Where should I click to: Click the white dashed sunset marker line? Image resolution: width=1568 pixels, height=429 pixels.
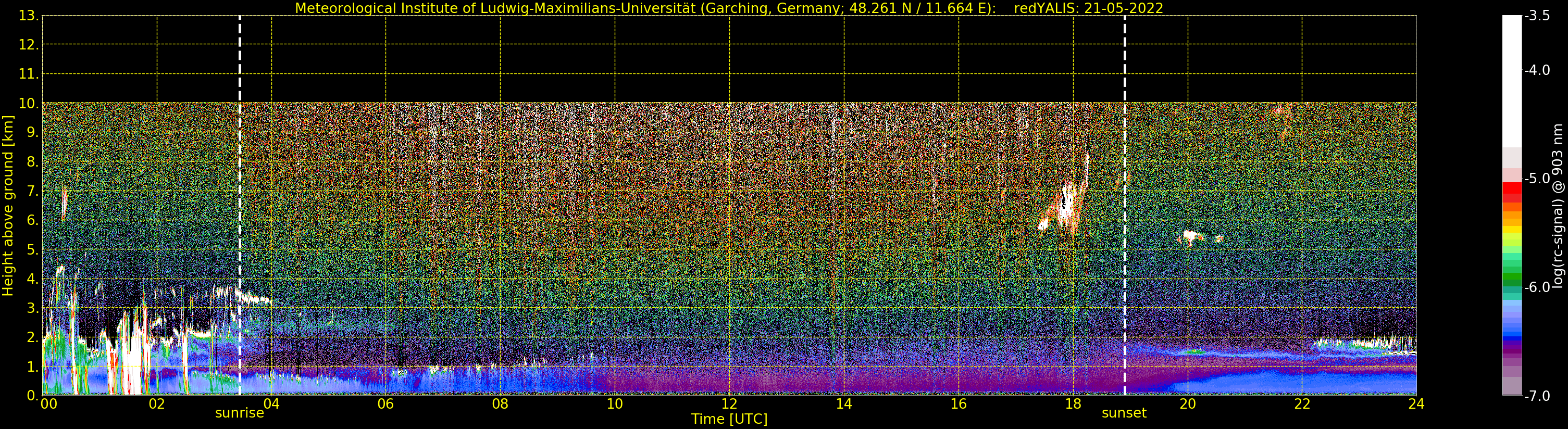click(1124, 206)
